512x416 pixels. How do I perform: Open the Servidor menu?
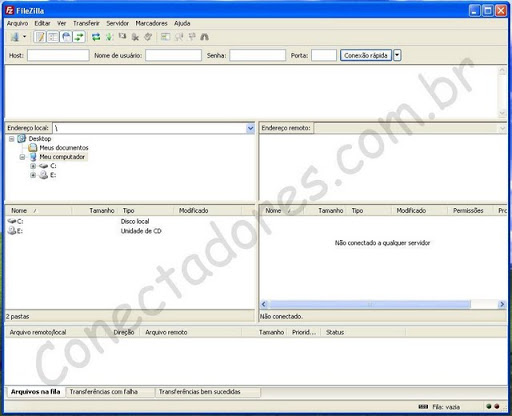[x=117, y=23]
